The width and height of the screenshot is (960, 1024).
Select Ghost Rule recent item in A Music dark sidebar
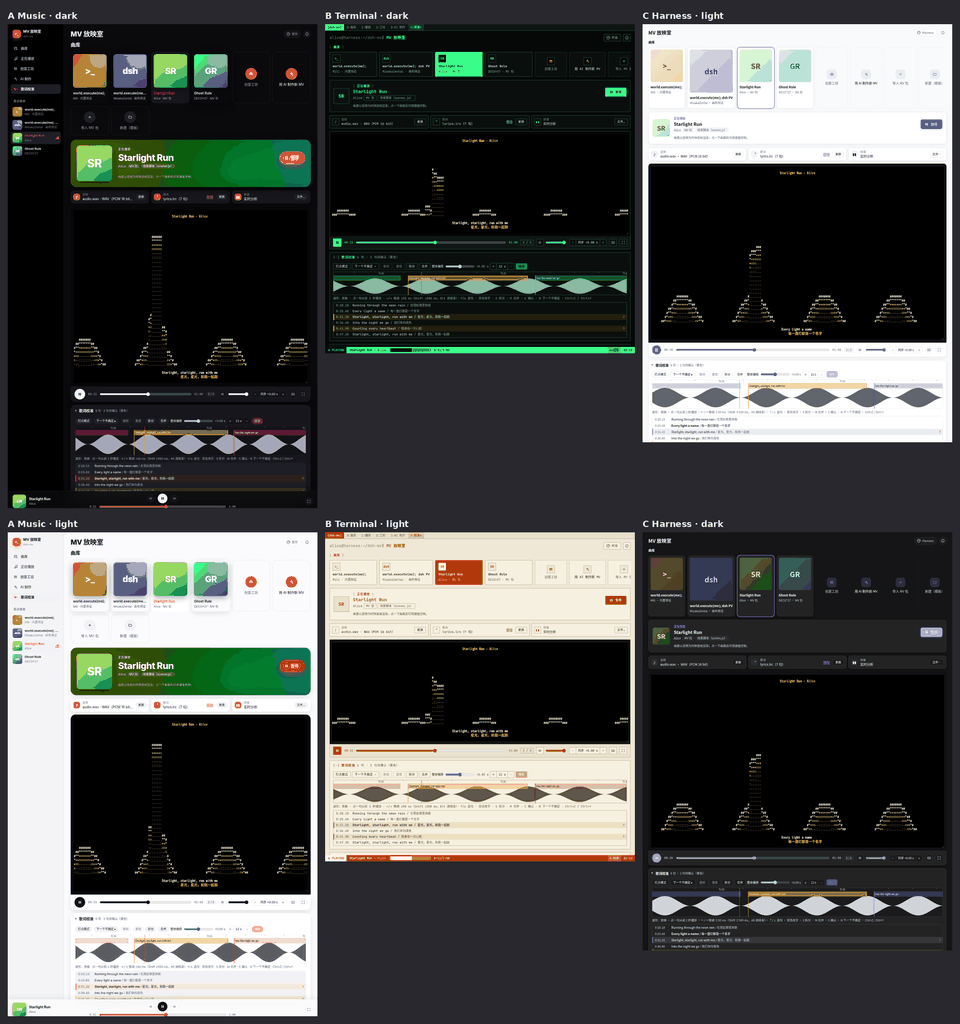tap(36, 150)
